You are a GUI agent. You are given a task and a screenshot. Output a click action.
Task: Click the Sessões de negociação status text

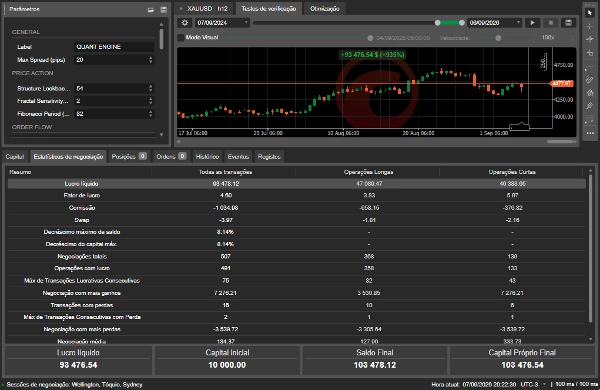[x=74, y=384]
